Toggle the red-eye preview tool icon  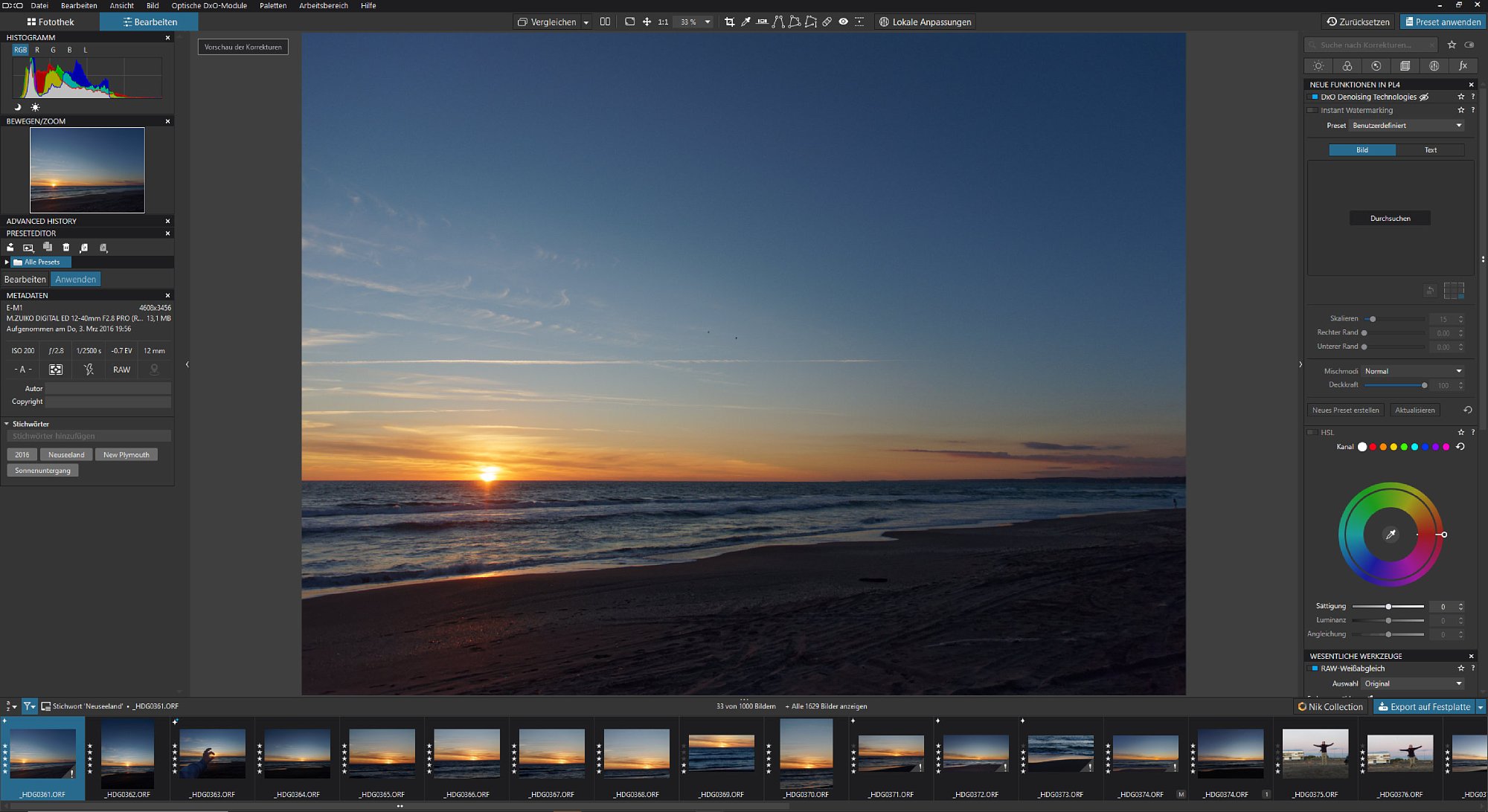(843, 22)
